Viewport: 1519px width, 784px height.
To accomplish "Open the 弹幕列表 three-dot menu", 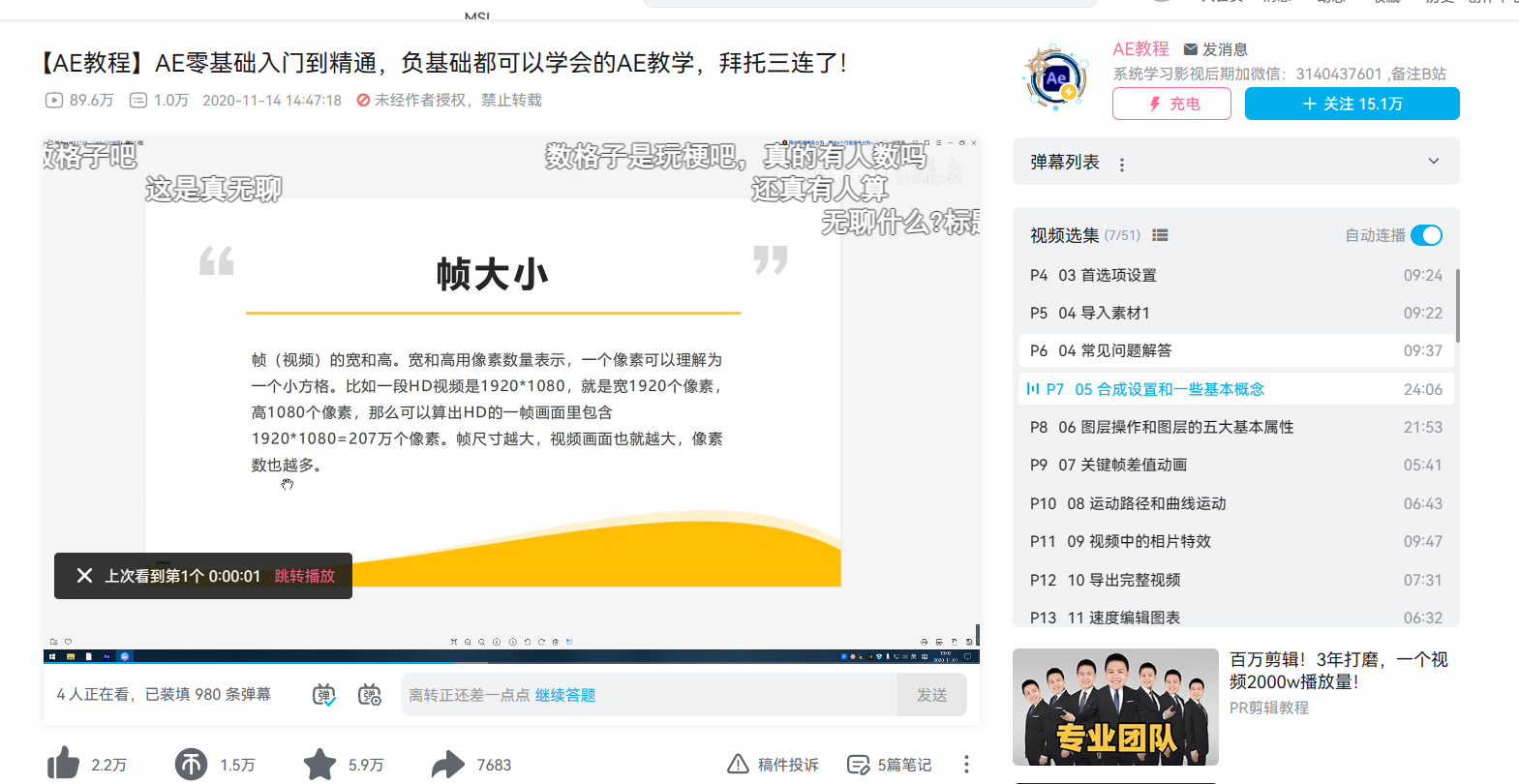I will [x=1122, y=165].
